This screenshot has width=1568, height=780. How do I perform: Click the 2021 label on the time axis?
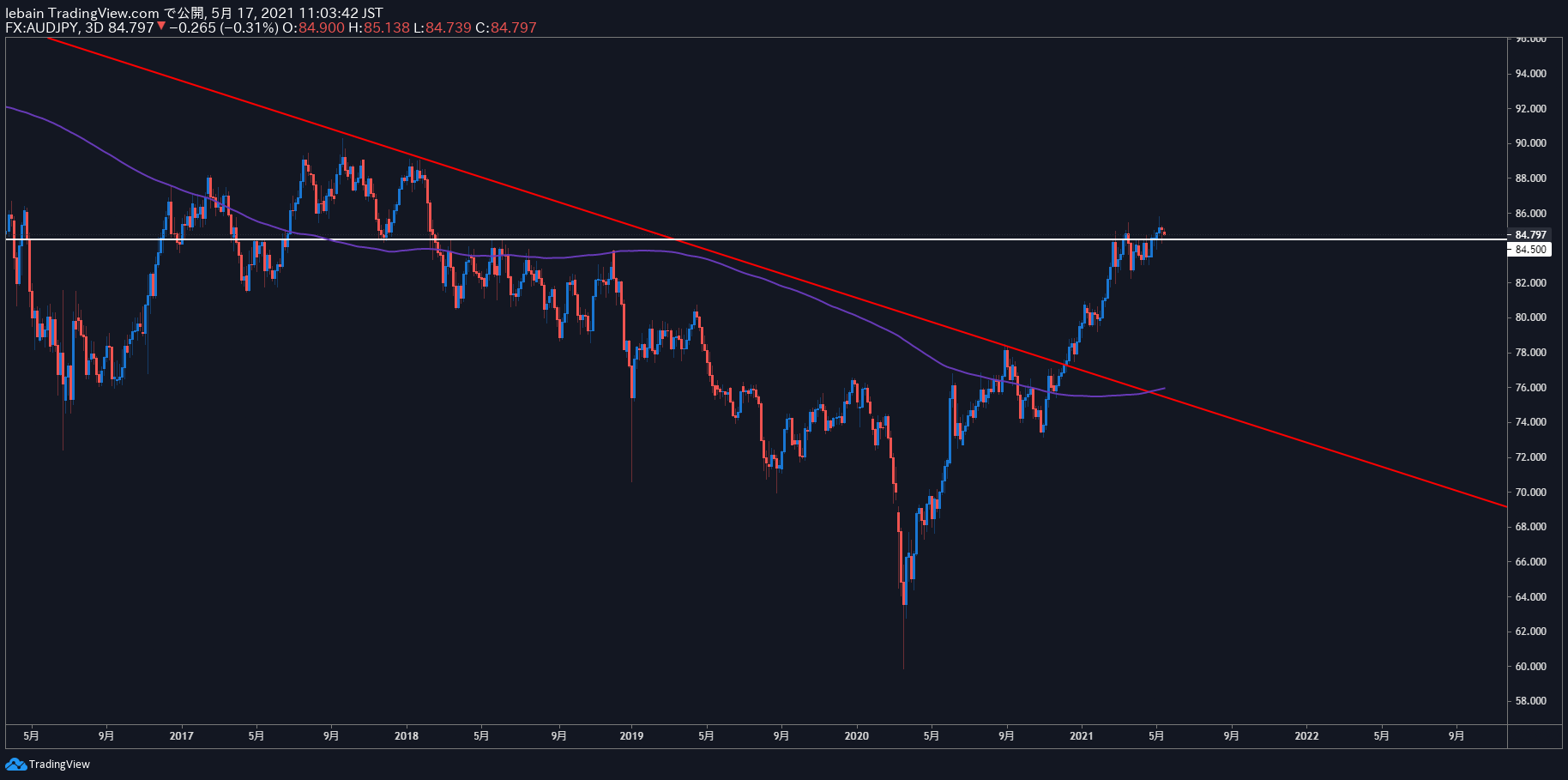pyautogui.click(x=1082, y=736)
